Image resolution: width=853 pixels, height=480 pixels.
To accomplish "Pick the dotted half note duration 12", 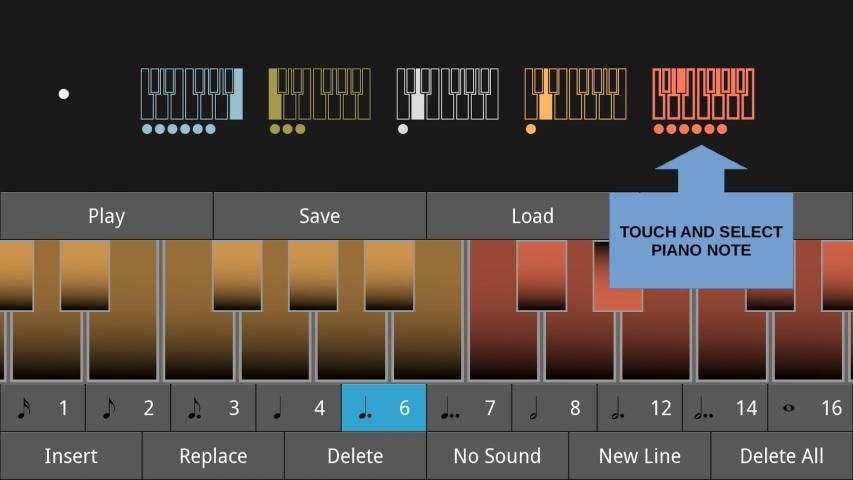I will point(639,408).
